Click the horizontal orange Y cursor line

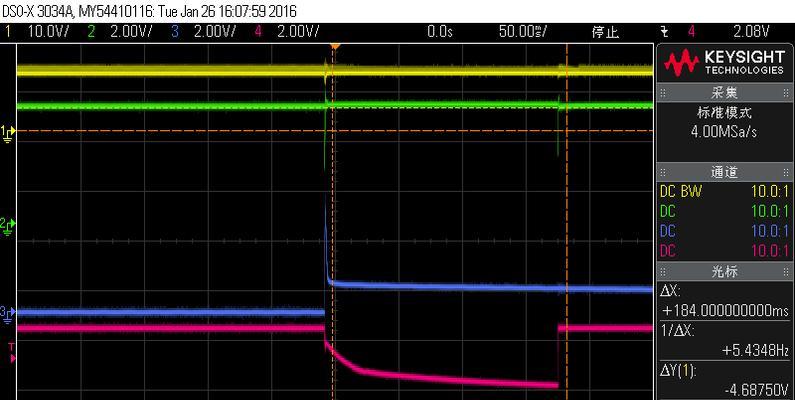click(x=335, y=131)
